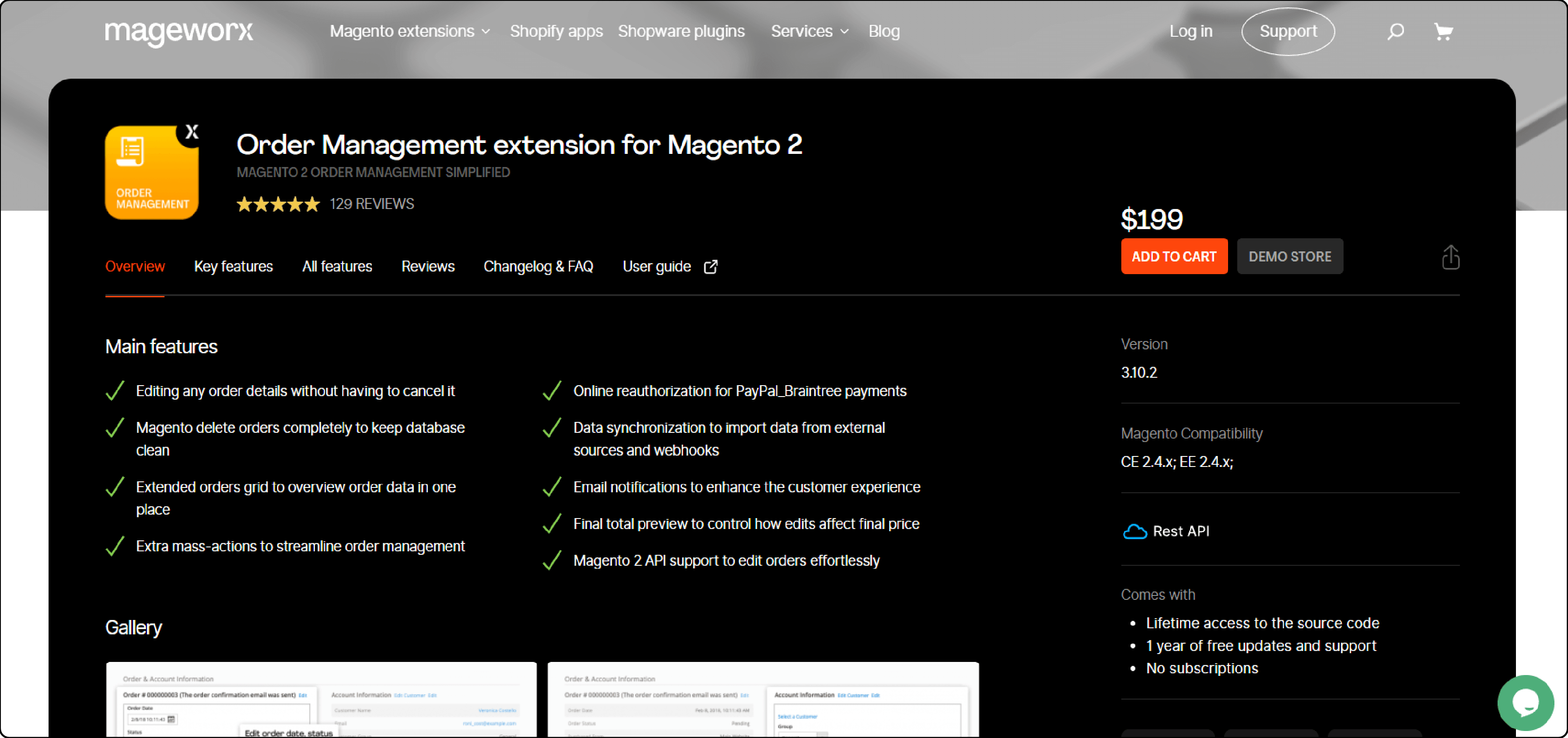Viewport: 1568px width, 738px height.
Task: Click the 129 REVIEWS link
Action: (x=371, y=204)
